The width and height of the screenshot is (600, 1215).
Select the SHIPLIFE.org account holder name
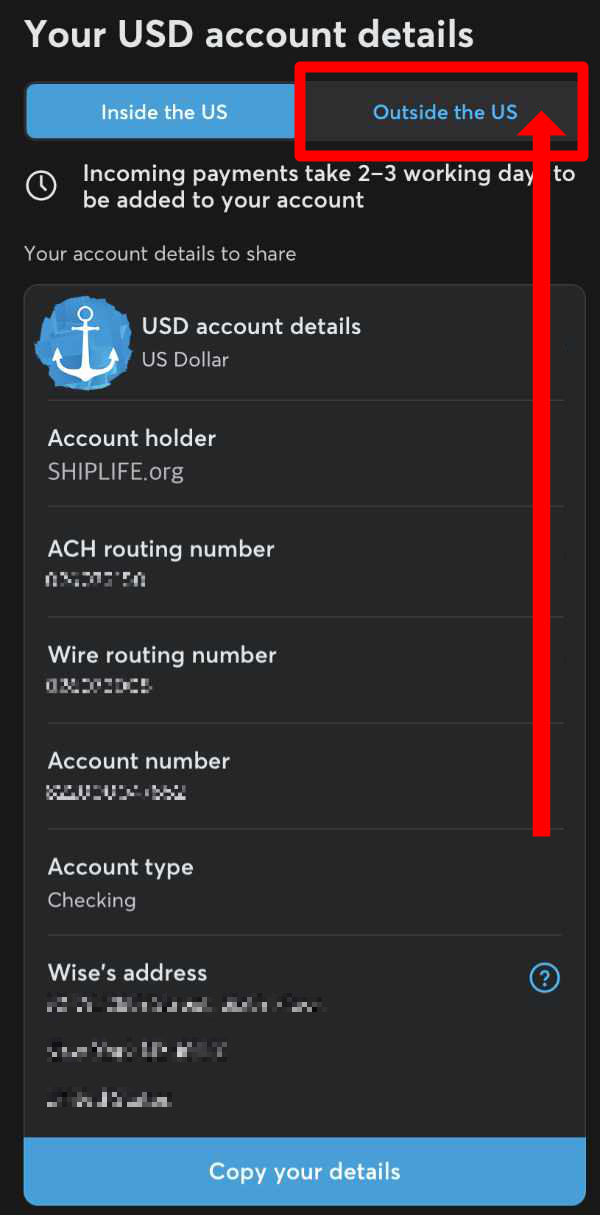(116, 472)
